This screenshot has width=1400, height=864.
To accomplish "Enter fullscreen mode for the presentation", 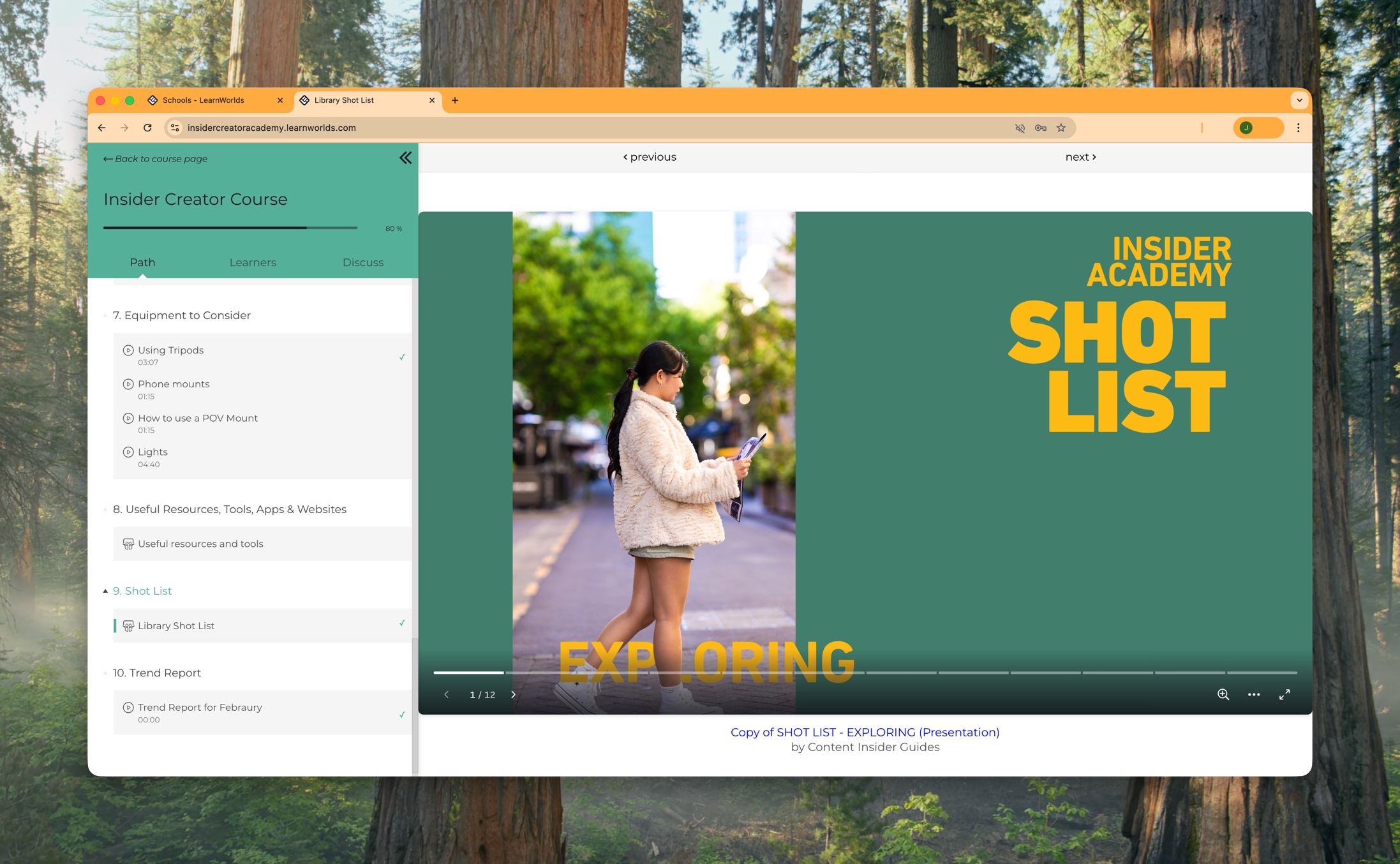I will (x=1284, y=694).
